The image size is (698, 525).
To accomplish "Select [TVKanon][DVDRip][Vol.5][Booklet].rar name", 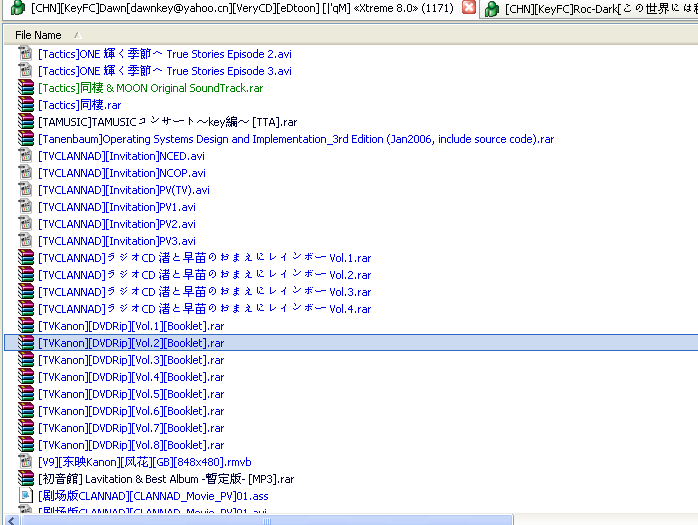I will [131, 394].
